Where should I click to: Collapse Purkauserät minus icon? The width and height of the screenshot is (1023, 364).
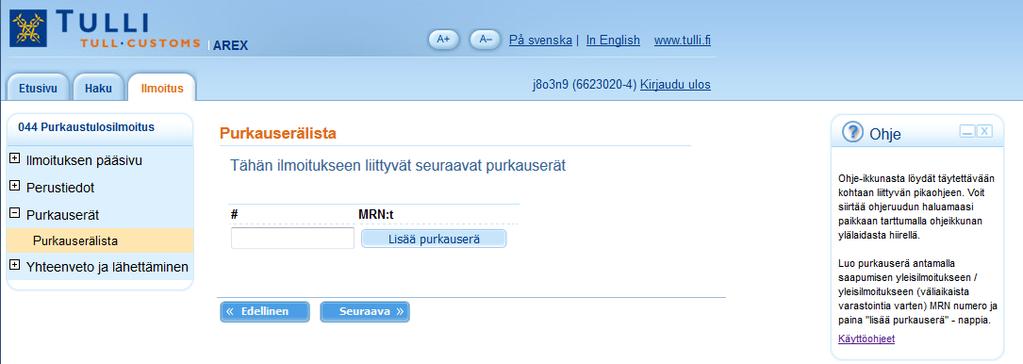pos(14,213)
